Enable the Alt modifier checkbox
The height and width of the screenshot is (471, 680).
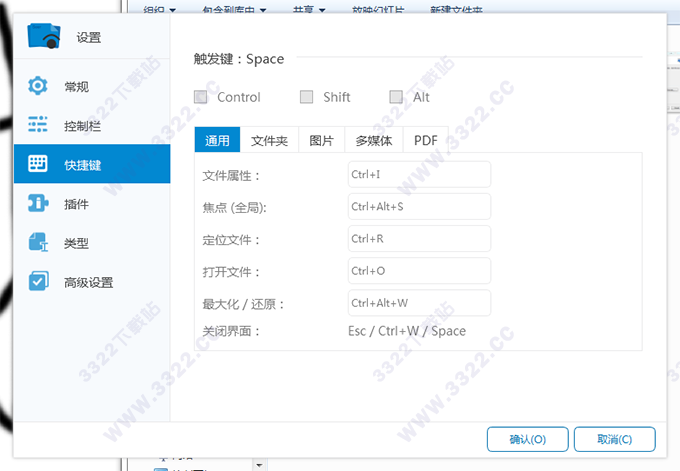pyautogui.click(x=396, y=97)
